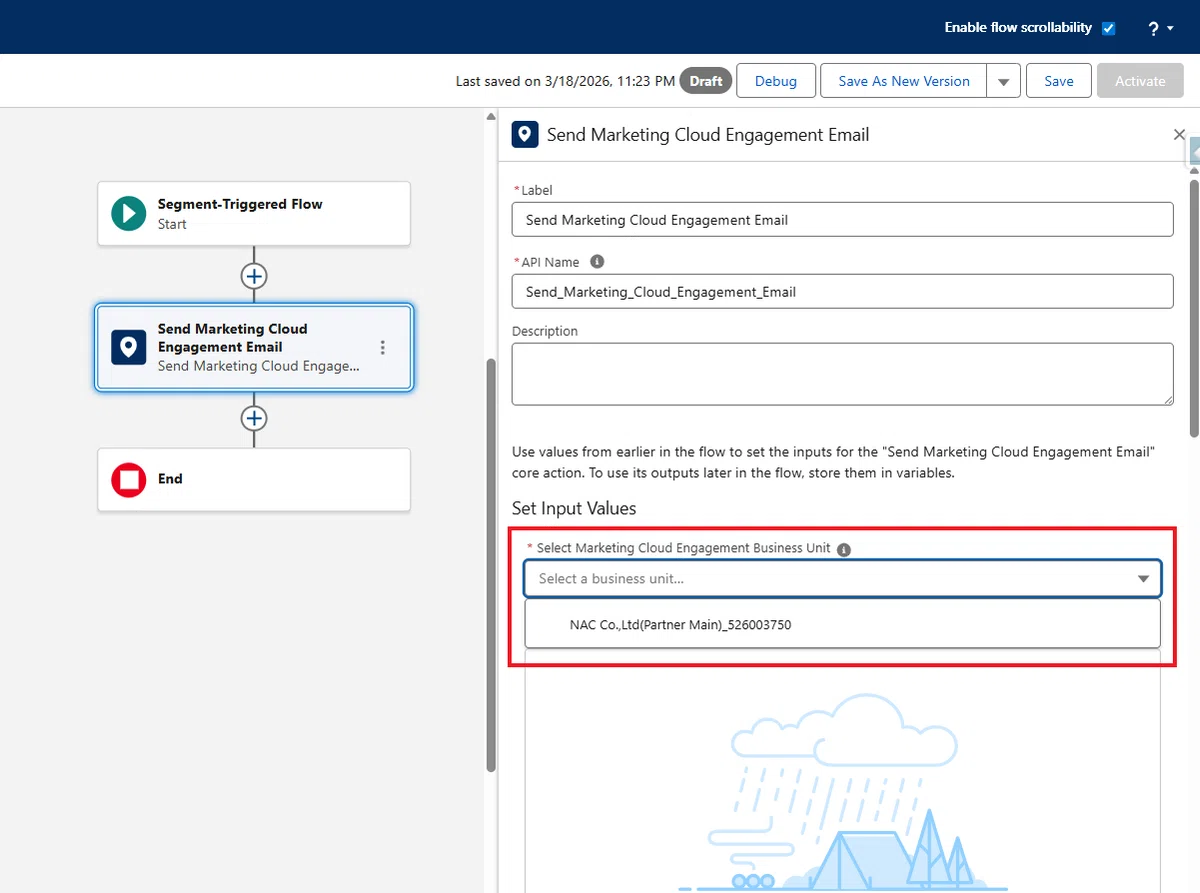Click the panel header email action icon
This screenshot has height=893, width=1200.
[525, 134]
